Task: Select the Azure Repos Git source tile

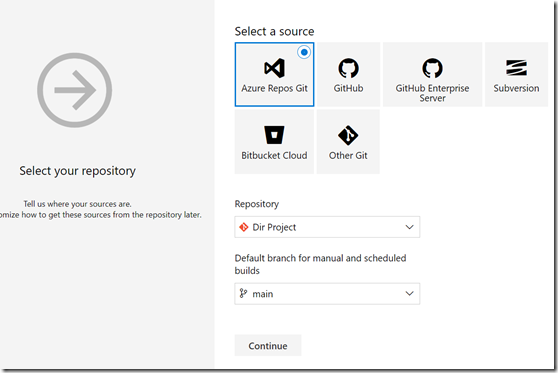Action: tap(274, 74)
